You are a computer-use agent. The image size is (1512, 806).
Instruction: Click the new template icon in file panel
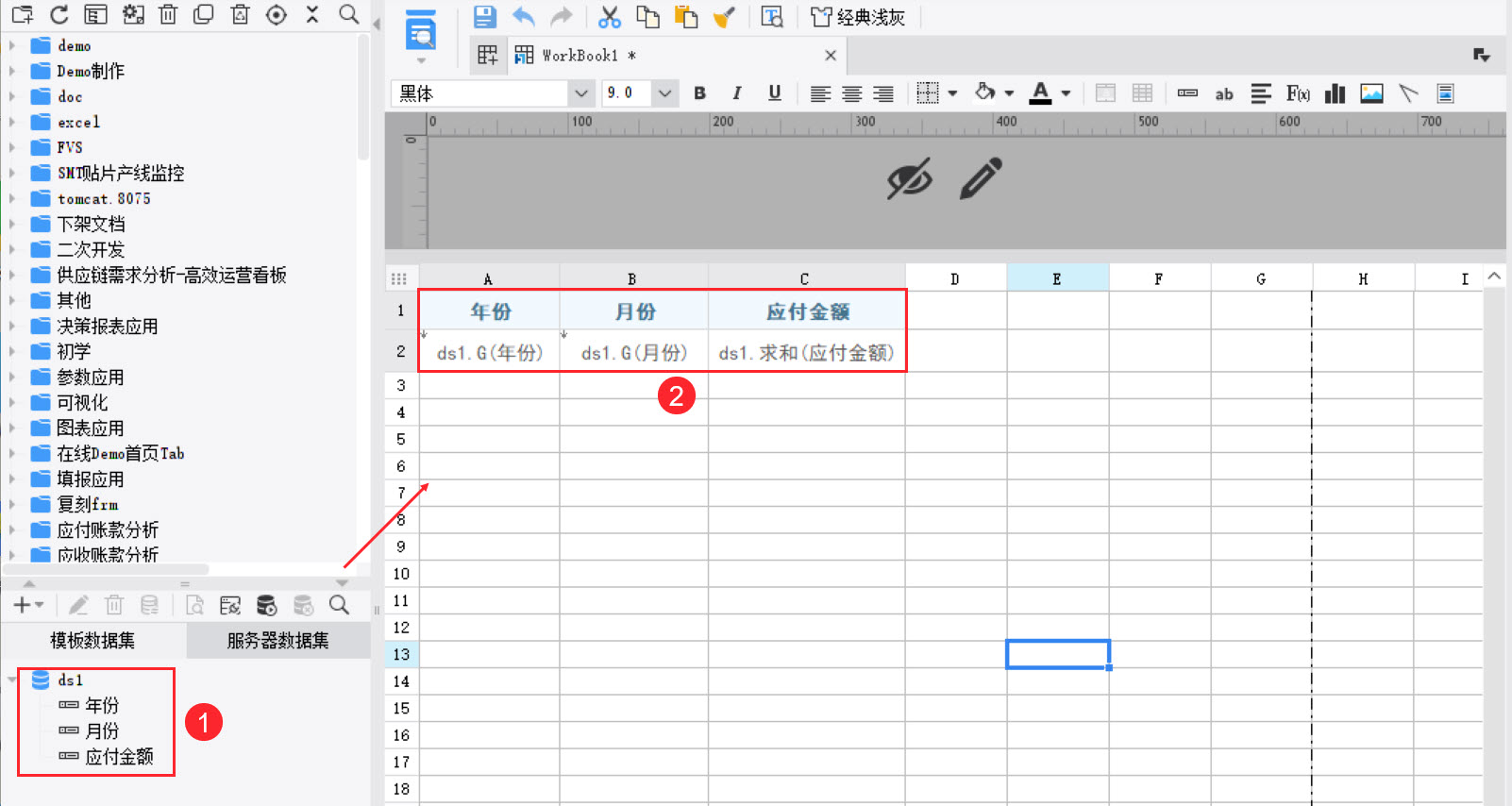22,14
